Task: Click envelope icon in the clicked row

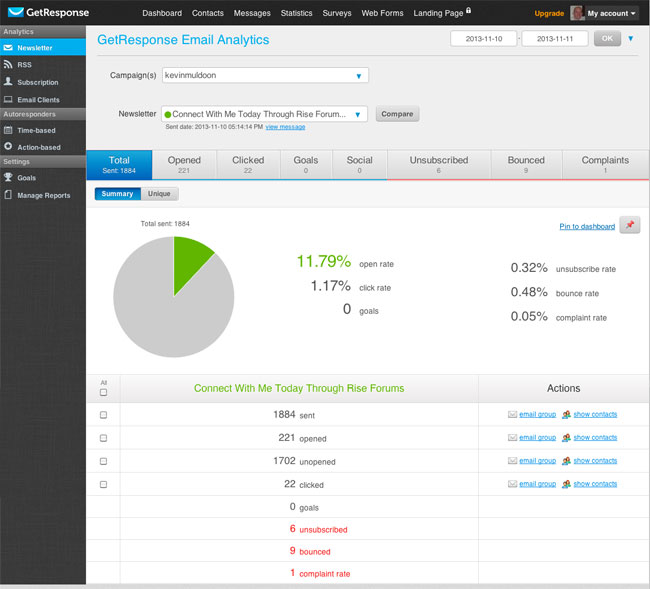Action: (x=512, y=484)
